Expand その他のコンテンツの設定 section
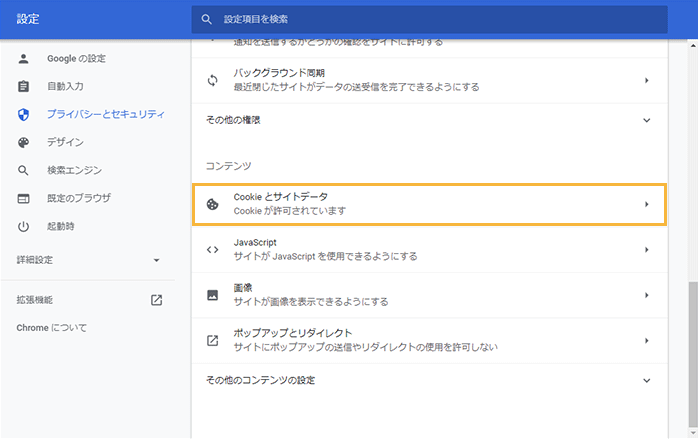The width and height of the screenshot is (698, 439). 646,381
